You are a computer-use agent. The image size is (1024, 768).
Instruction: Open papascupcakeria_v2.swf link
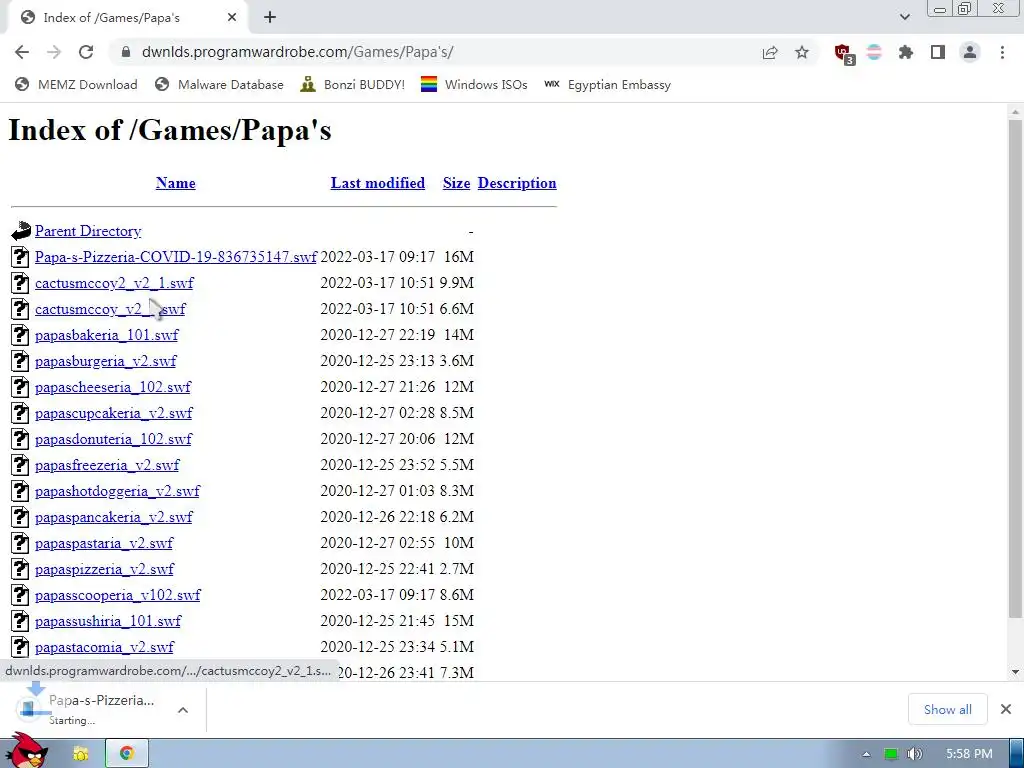coord(114,413)
